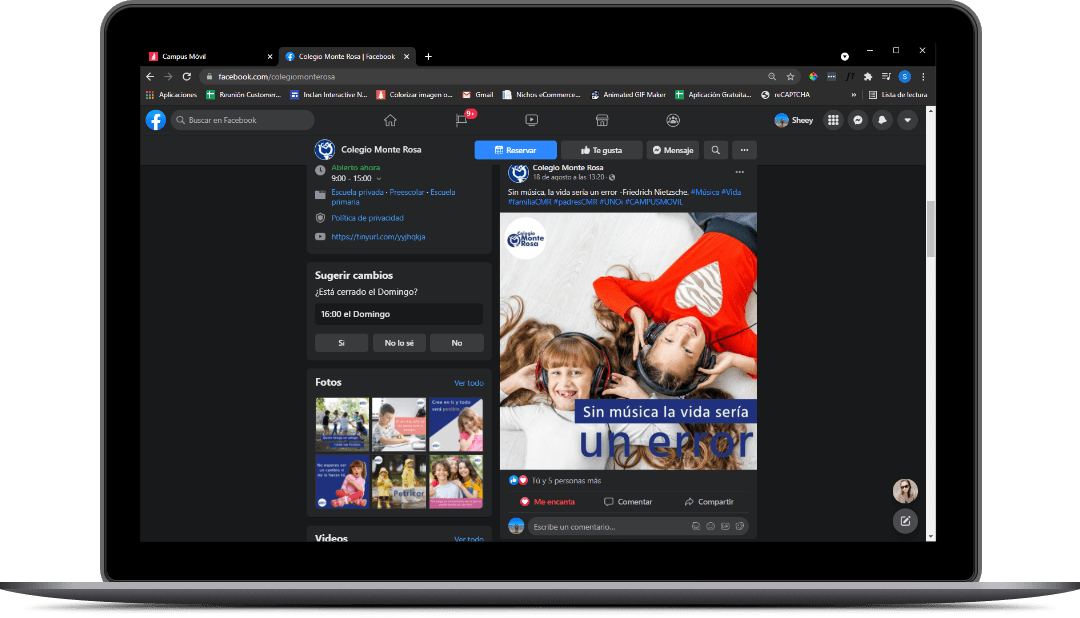Screen dimensions: 1080x618
Task: Click the browser forward arrow
Action: 168,76
